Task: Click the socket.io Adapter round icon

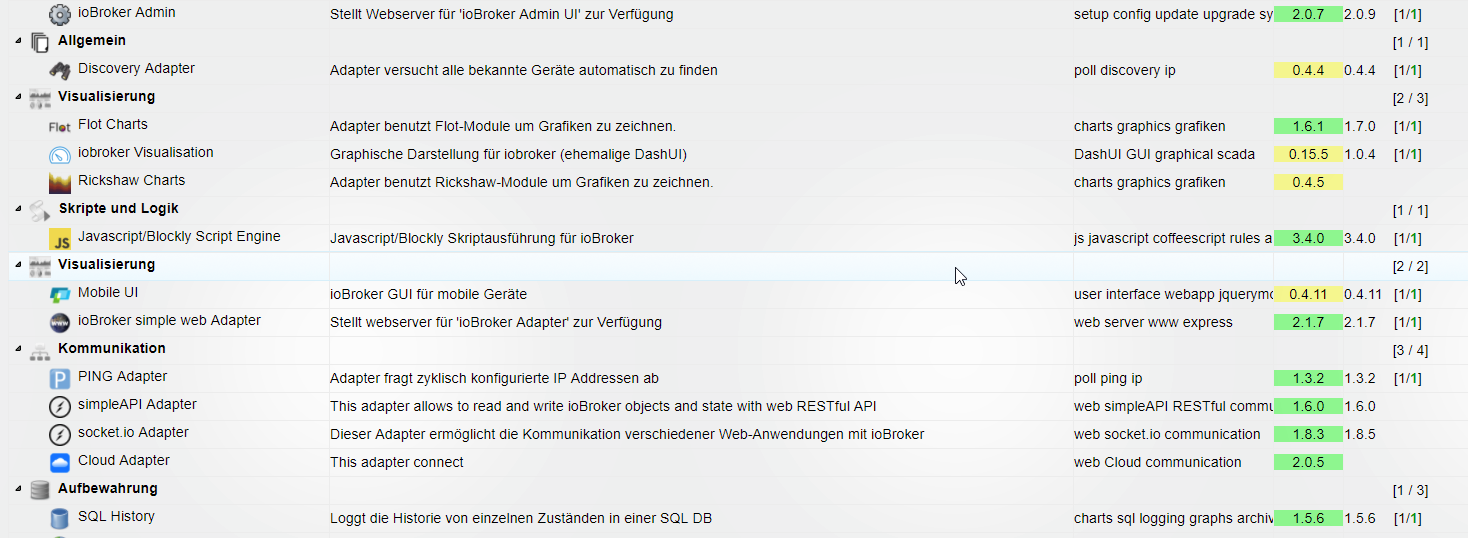Action: coord(60,434)
